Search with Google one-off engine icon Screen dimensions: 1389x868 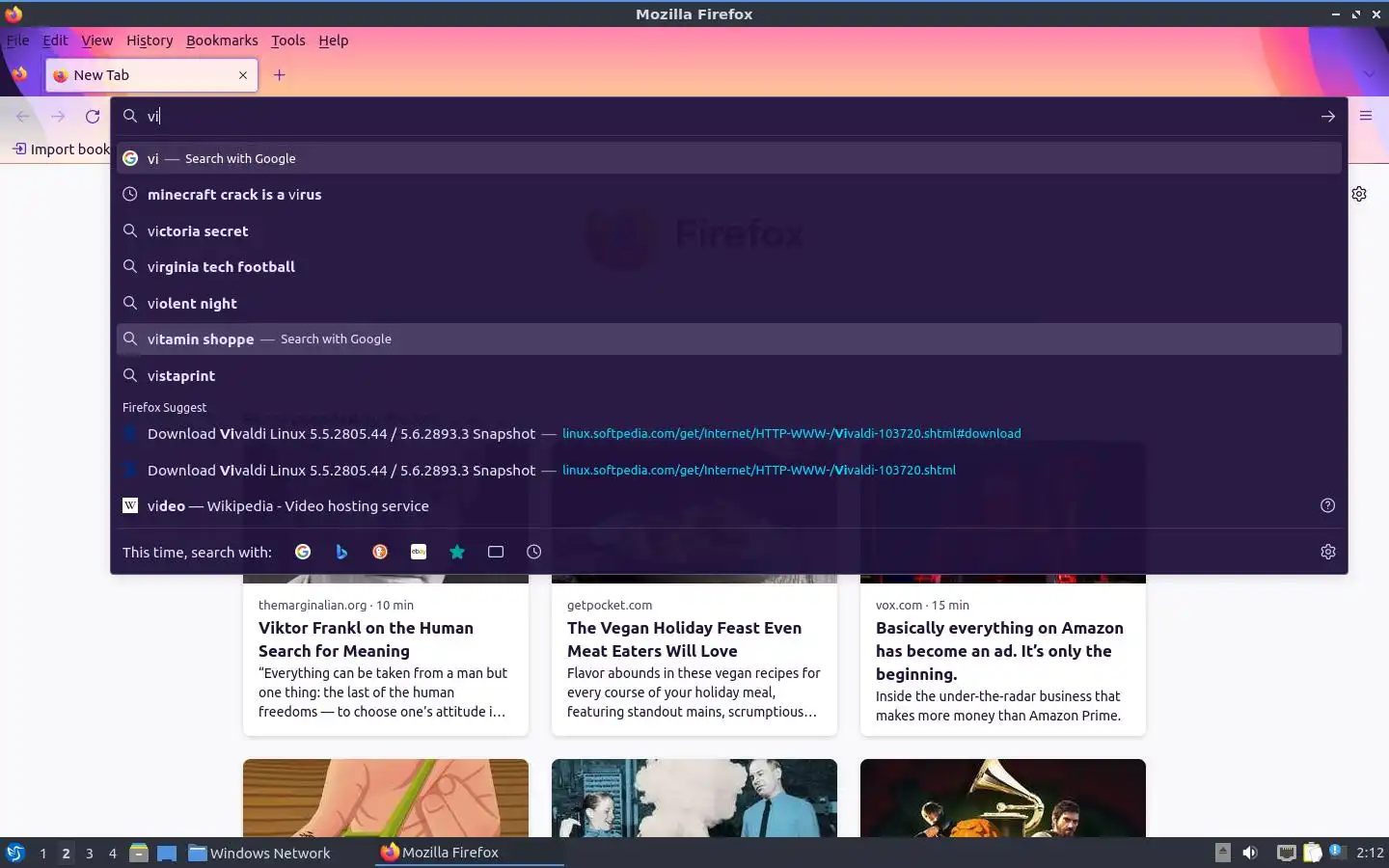[x=303, y=552]
